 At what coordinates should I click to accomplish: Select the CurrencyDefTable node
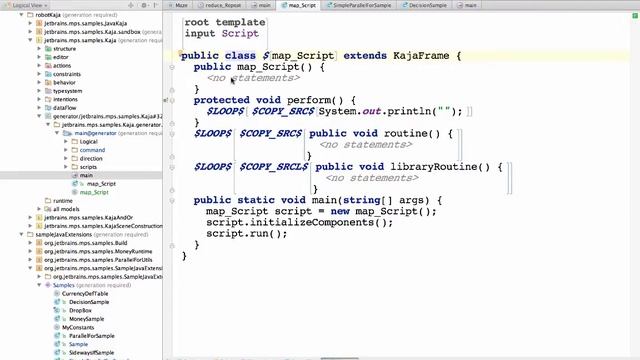tap(85, 293)
